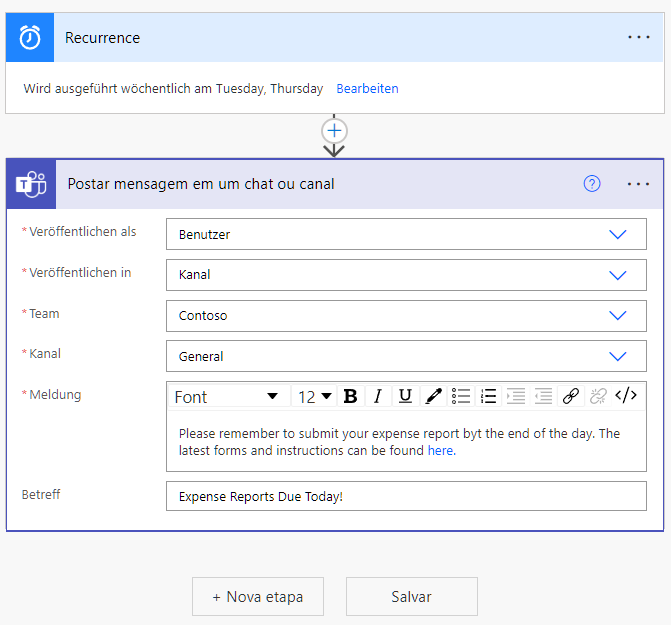
Task: Click the 'Postar mensagem em um chat ou canal' title
Action: click(201, 184)
